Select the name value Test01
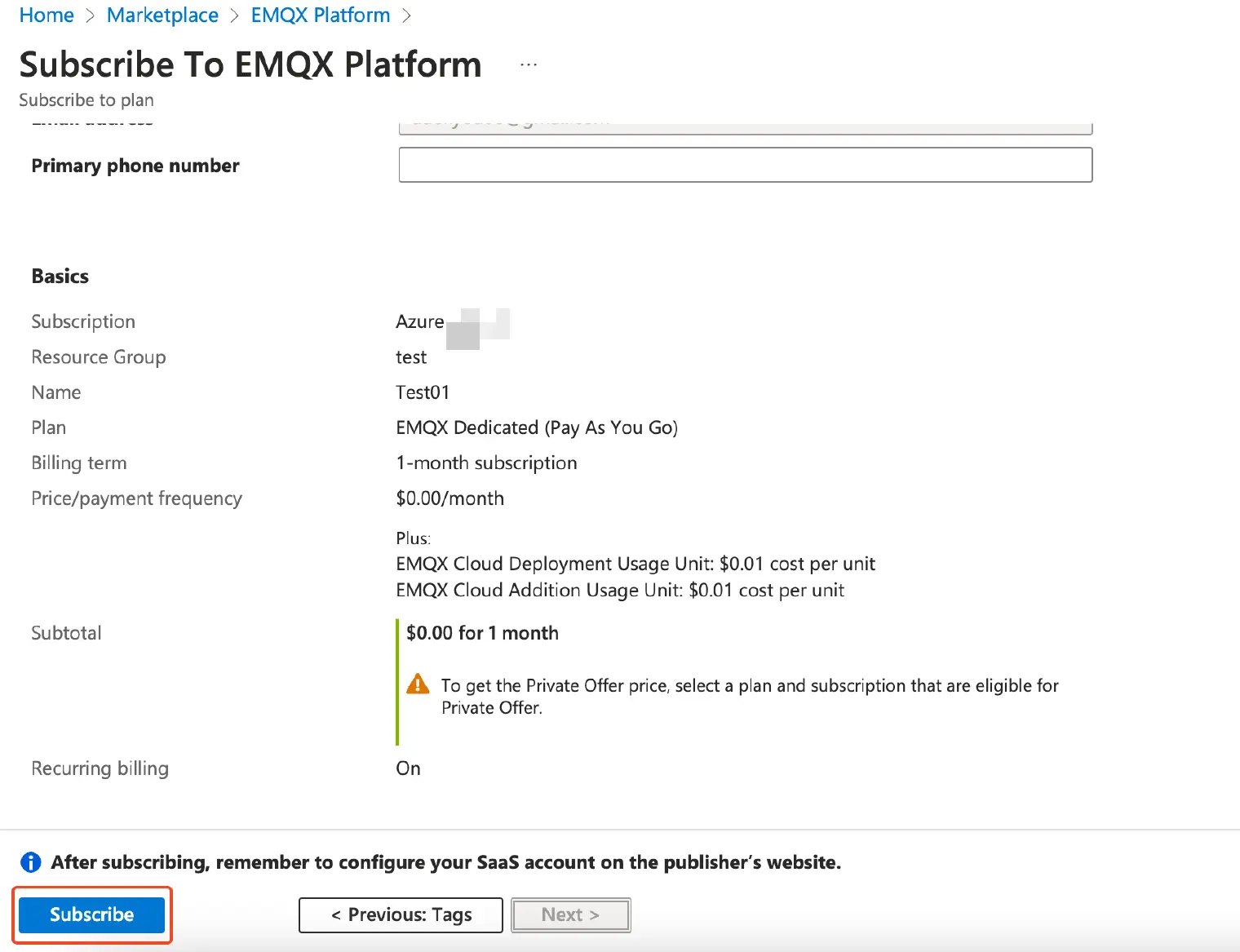 [423, 392]
